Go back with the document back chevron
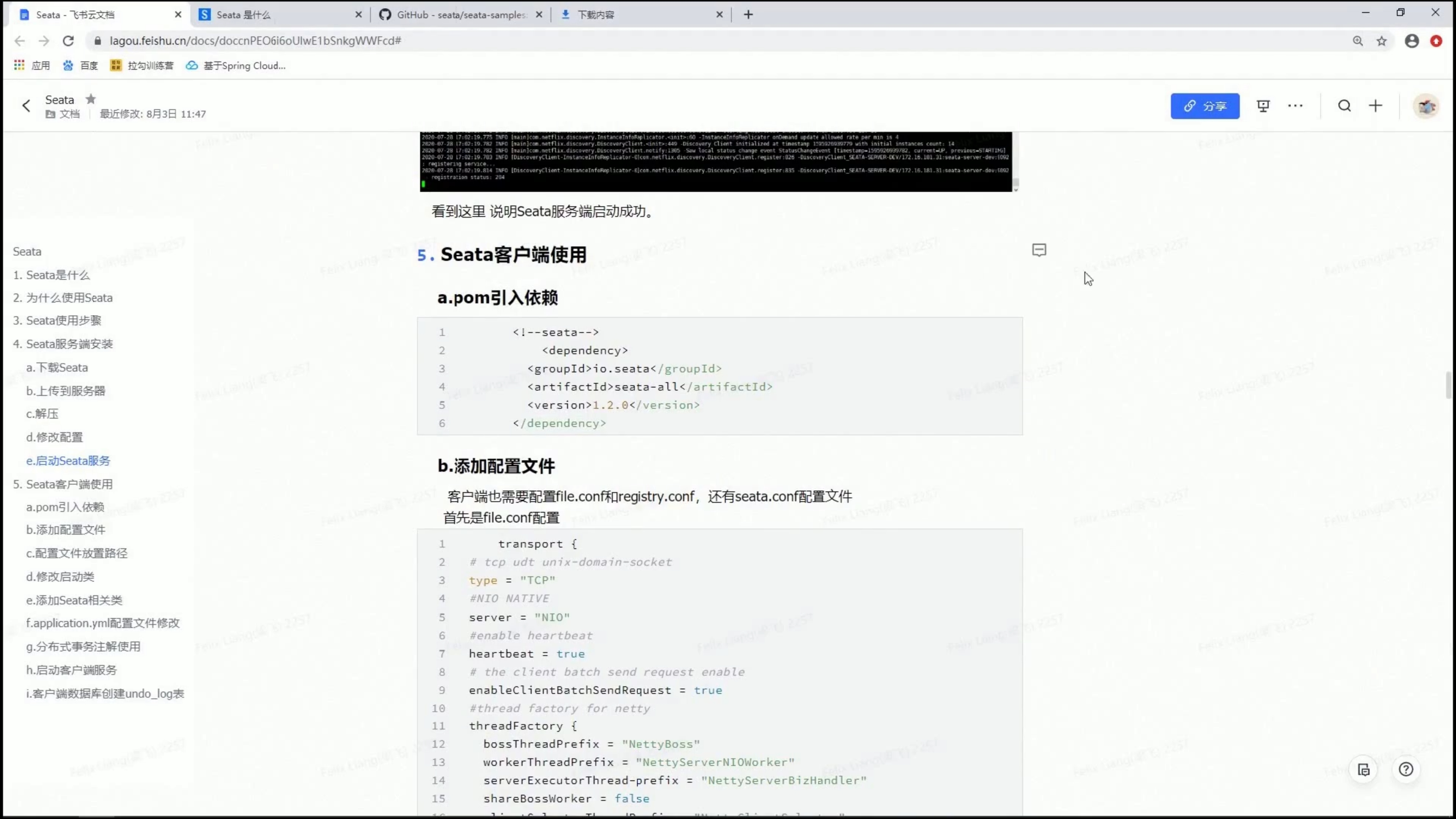 (x=26, y=106)
